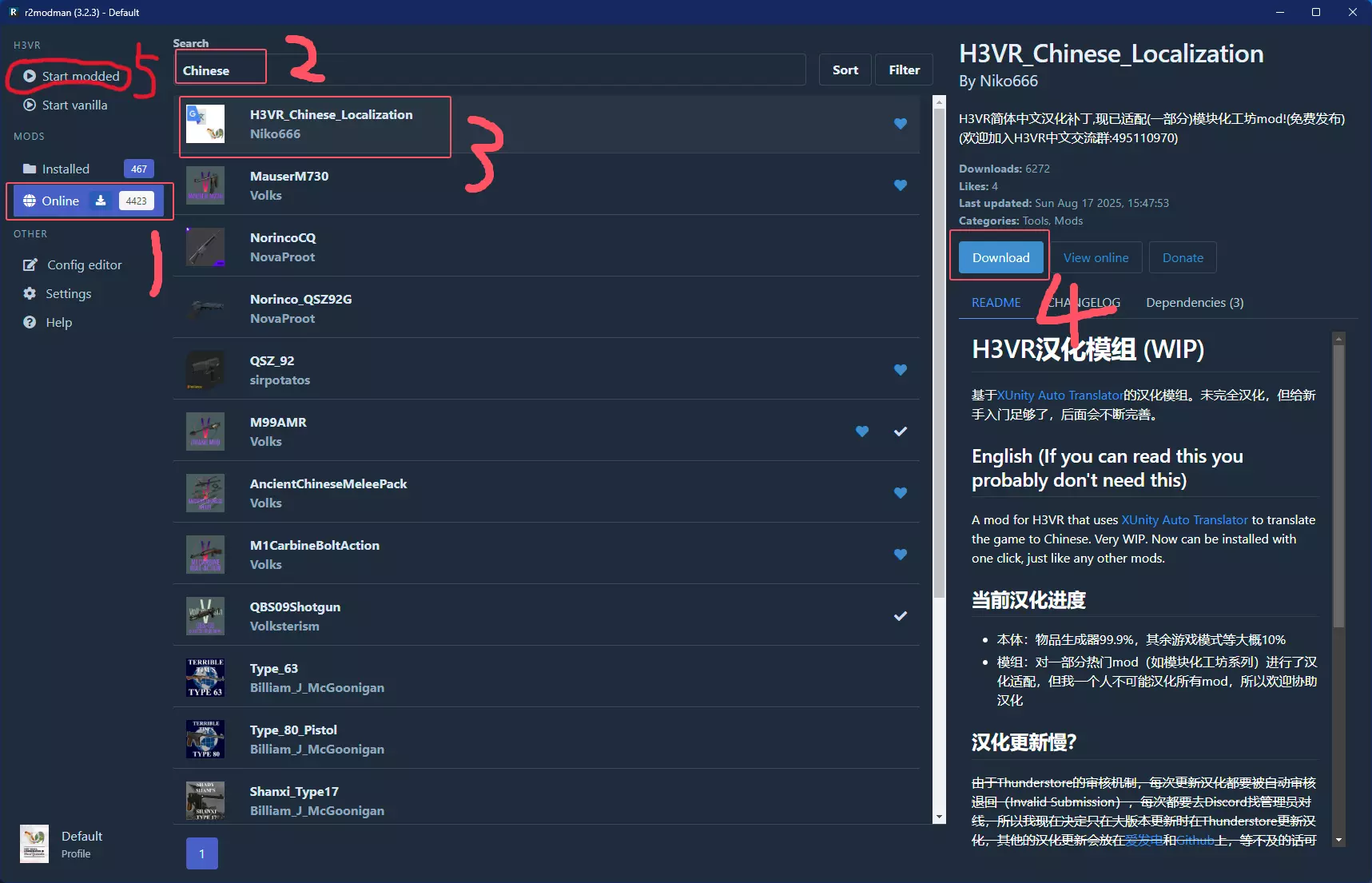Click heart icon on AncientChineseMeleePack row

901,493
